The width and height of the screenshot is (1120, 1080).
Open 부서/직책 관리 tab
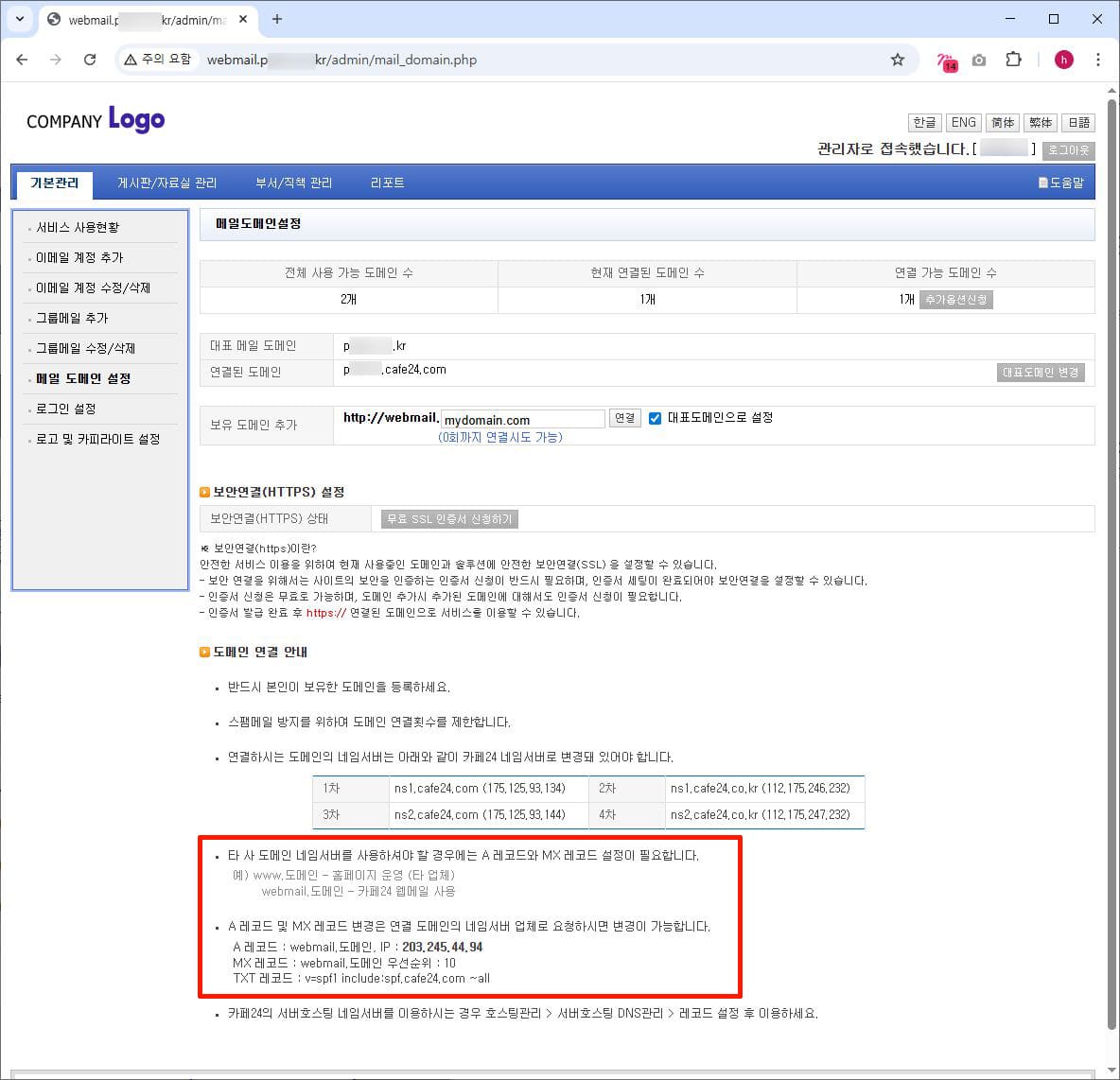294,183
